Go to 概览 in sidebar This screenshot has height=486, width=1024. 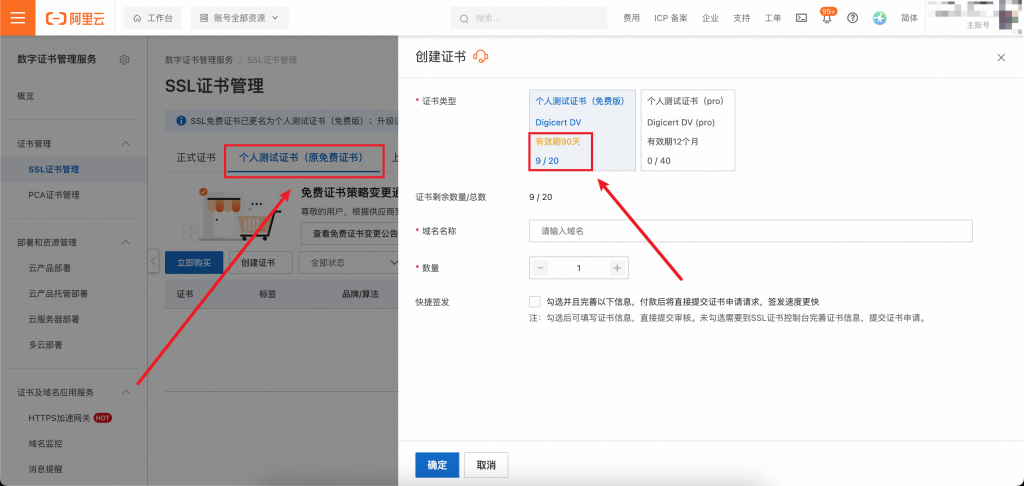pyautogui.click(x=25, y=96)
